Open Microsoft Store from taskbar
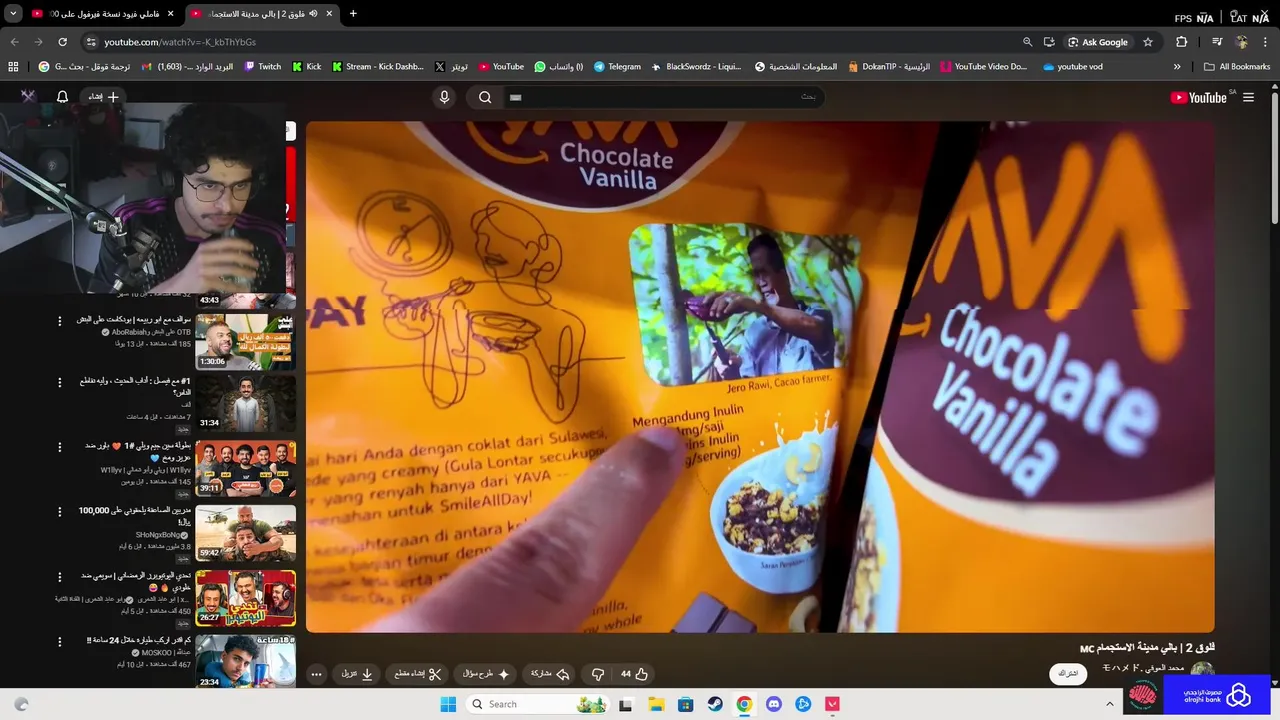The height and width of the screenshot is (720, 1280). point(685,704)
